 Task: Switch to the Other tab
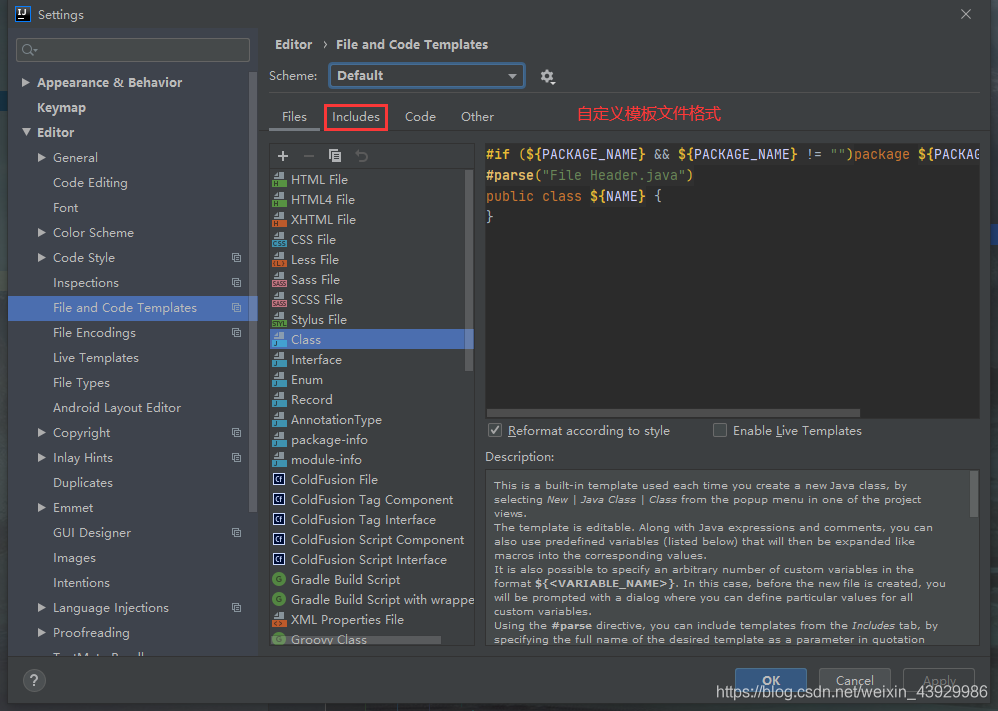477,116
